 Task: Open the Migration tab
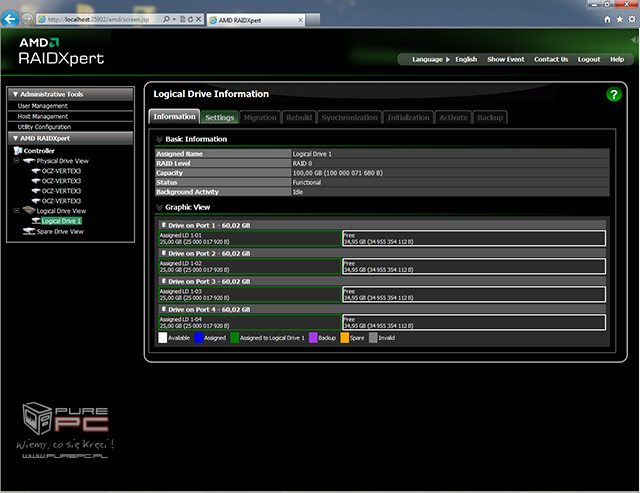point(260,118)
